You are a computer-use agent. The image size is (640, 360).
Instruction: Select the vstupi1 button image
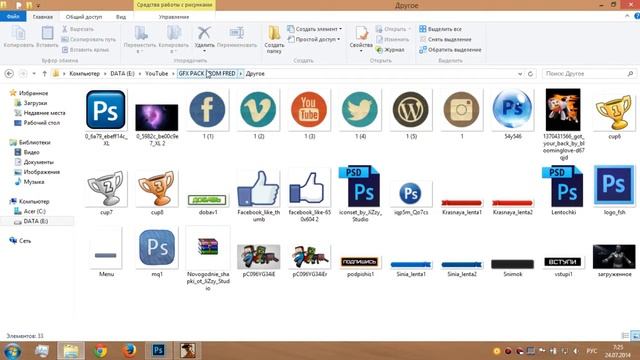[563, 261]
